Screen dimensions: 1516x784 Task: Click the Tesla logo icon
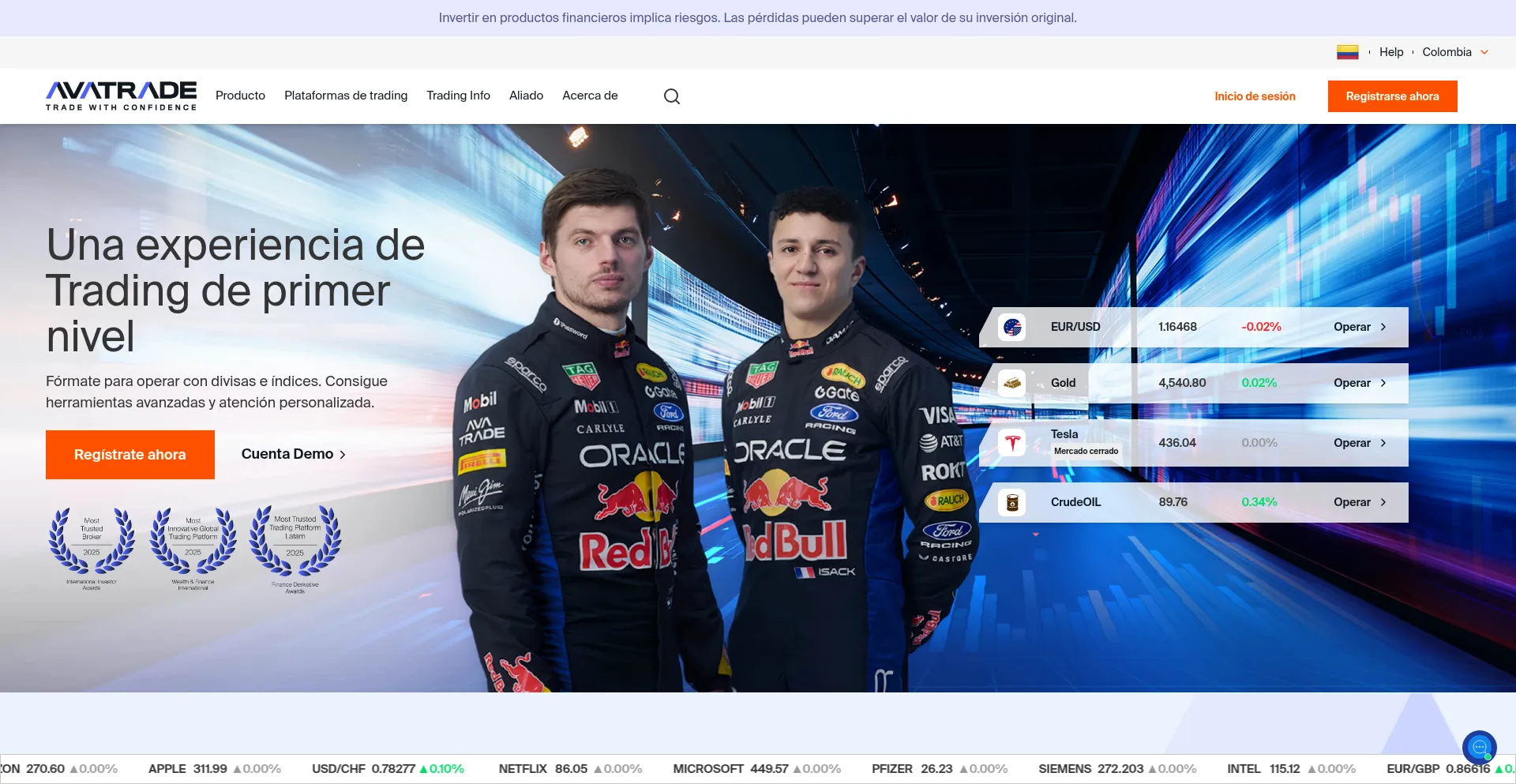[1012, 443]
